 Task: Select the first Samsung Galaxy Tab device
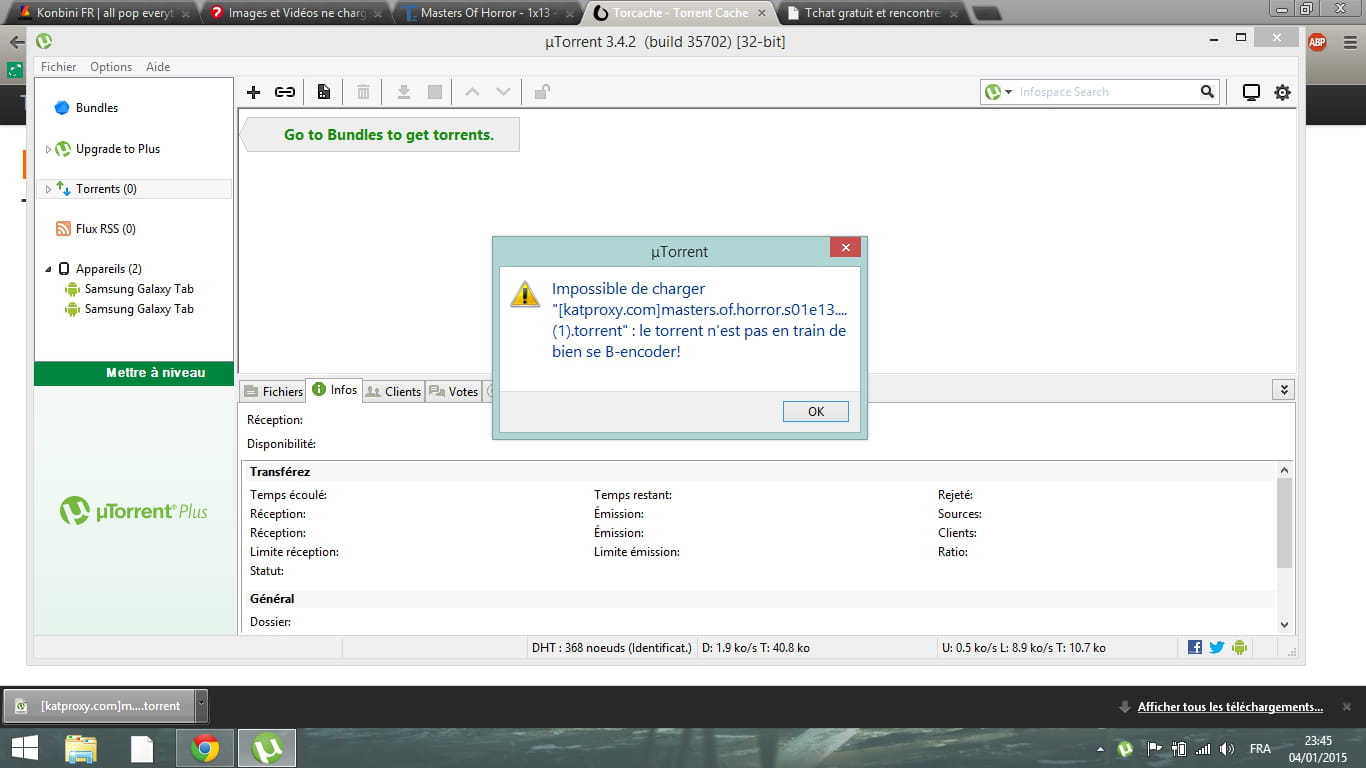[x=139, y=289]
